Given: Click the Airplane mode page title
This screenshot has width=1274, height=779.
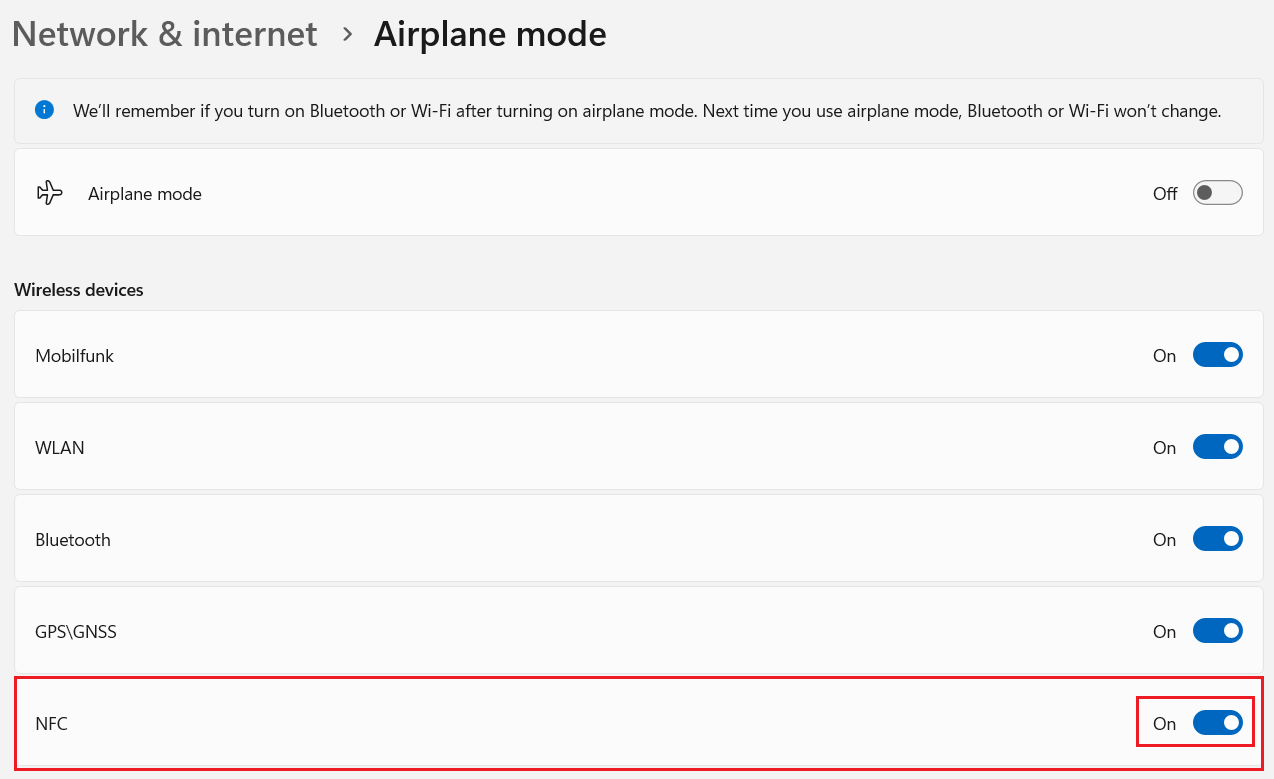Looking at the screenshot, I should pyautogui.click(x=490, y=34).
